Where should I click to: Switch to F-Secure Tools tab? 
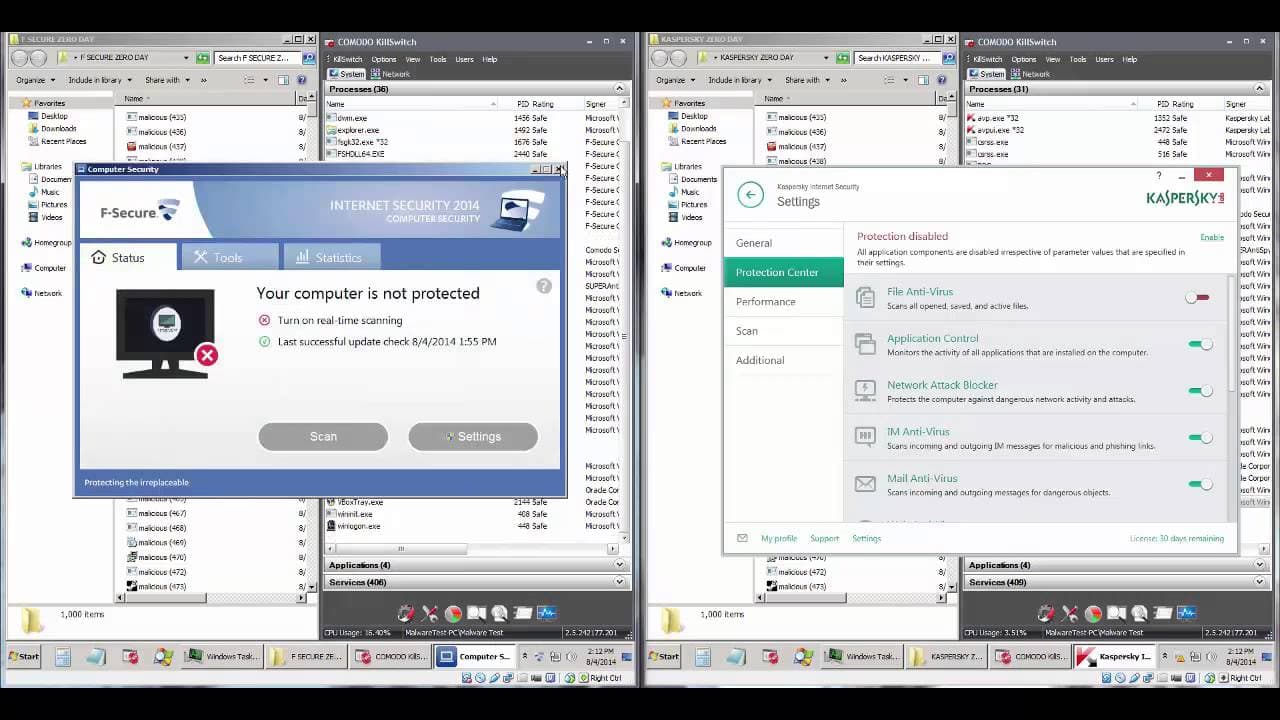[228, 257]
